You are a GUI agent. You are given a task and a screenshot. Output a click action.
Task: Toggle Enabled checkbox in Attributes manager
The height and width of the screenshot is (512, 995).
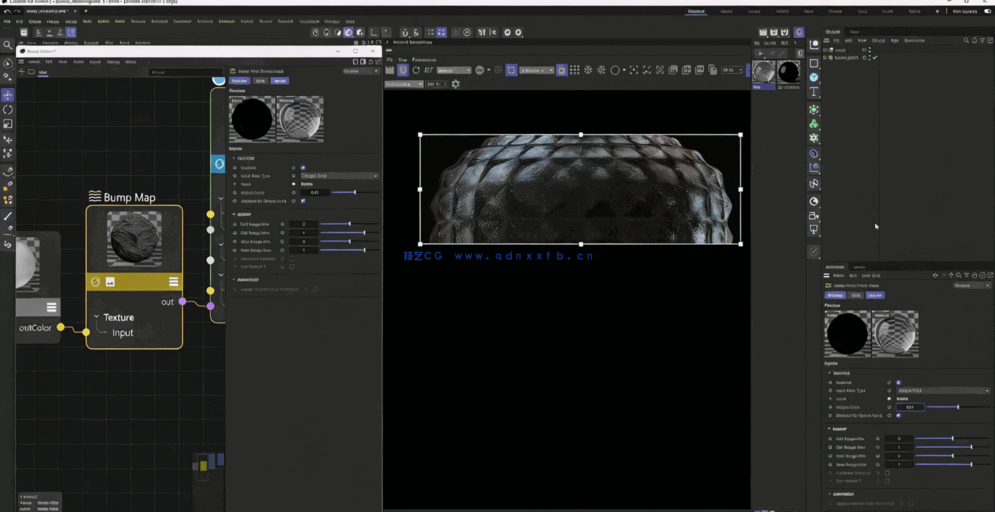pyautogui.click(x=898, y=383)
